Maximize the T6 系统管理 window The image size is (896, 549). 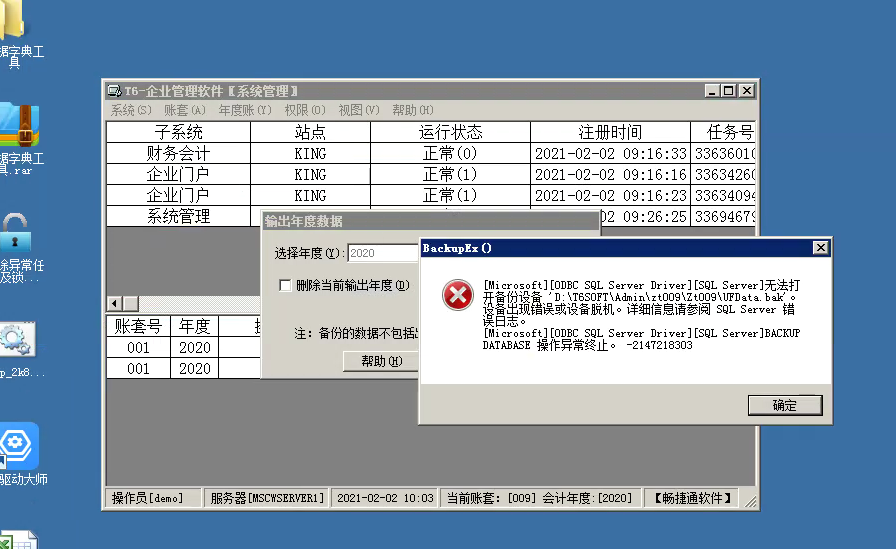point(729,91)
